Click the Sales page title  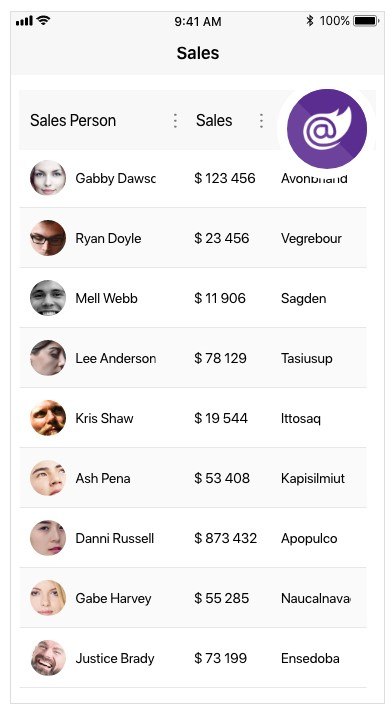(198, 53)
